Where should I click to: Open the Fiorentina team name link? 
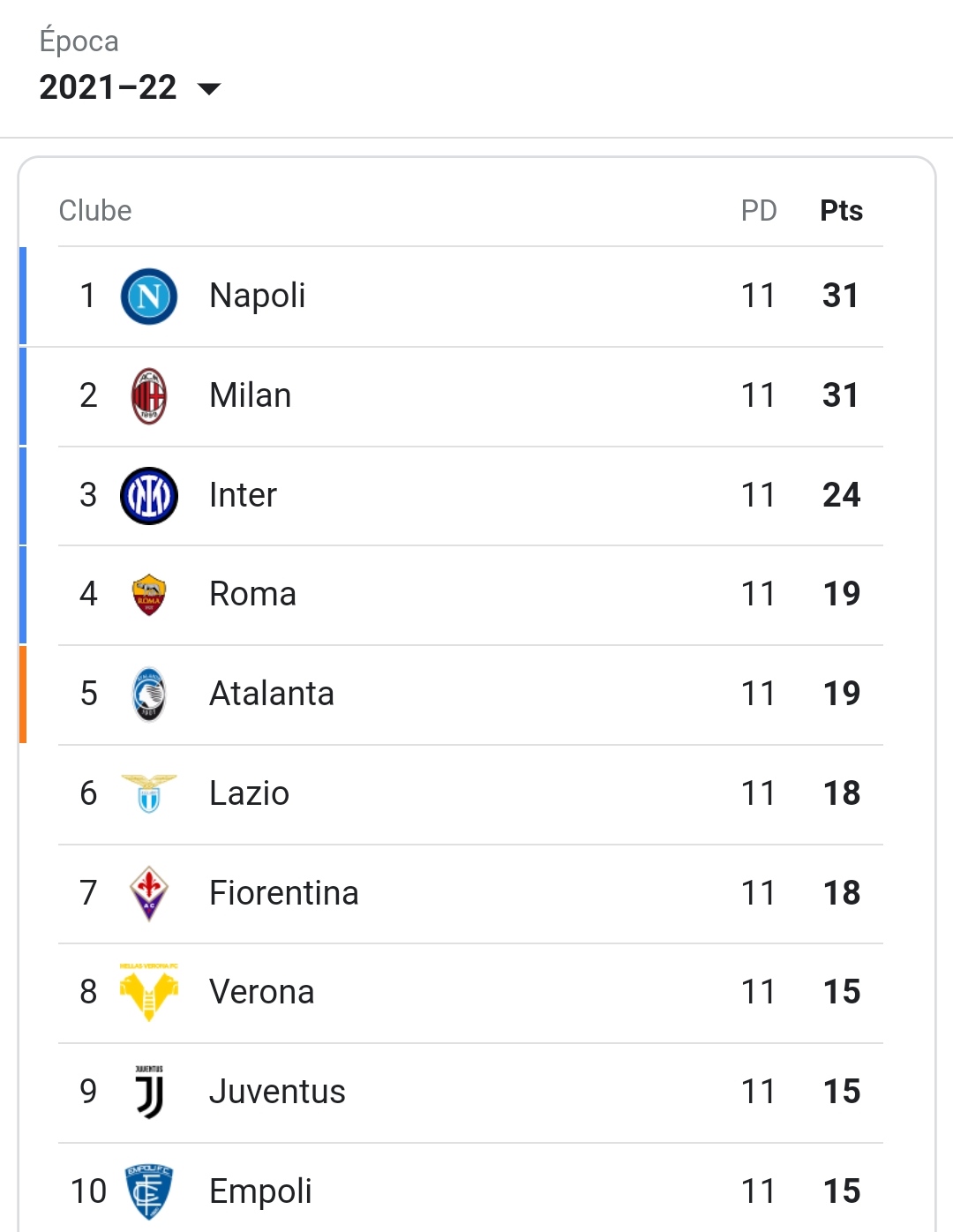[x=284, y=893]
